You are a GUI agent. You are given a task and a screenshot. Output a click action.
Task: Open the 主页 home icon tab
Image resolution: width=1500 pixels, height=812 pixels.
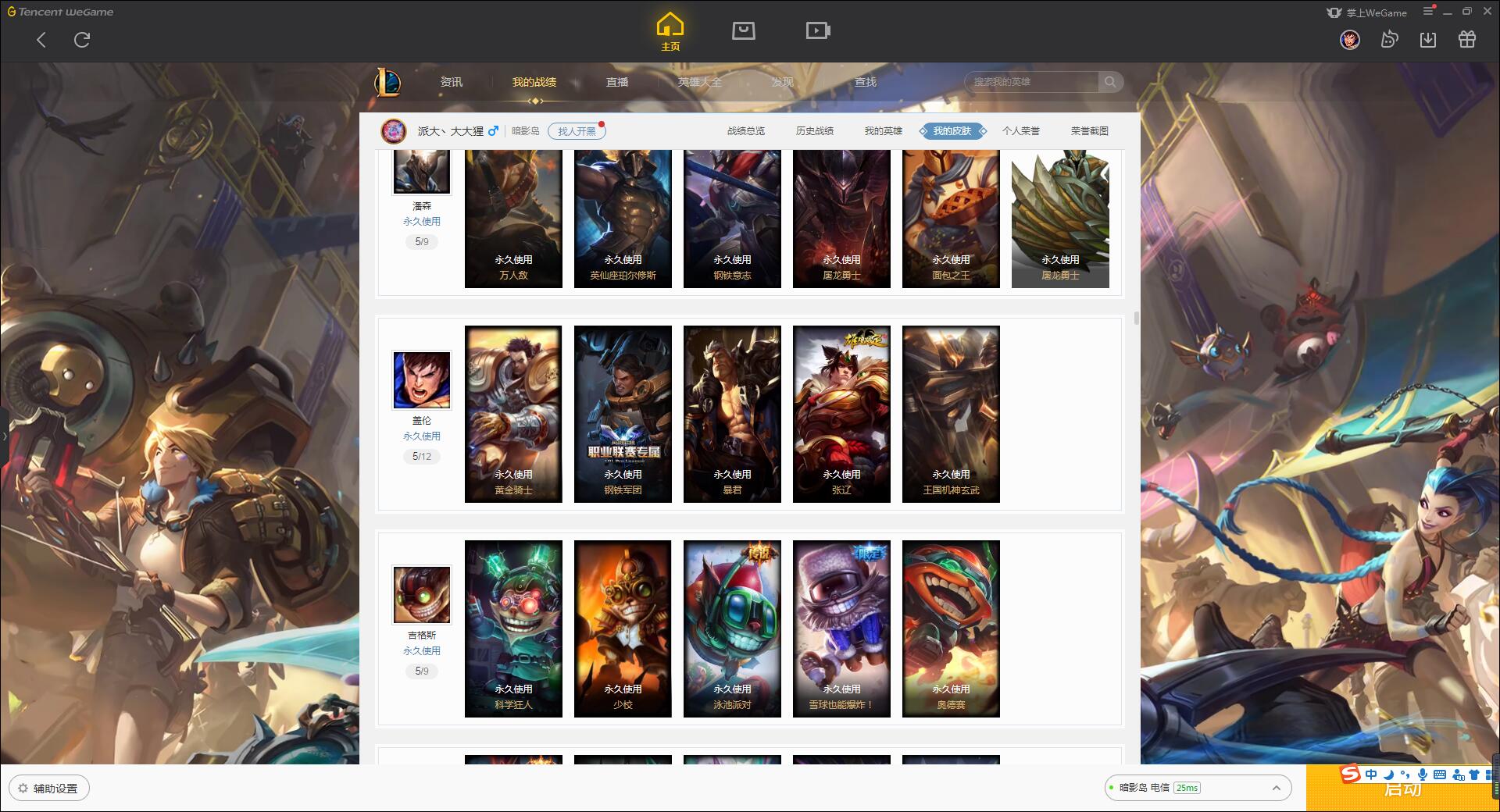[x=670, y=32]
